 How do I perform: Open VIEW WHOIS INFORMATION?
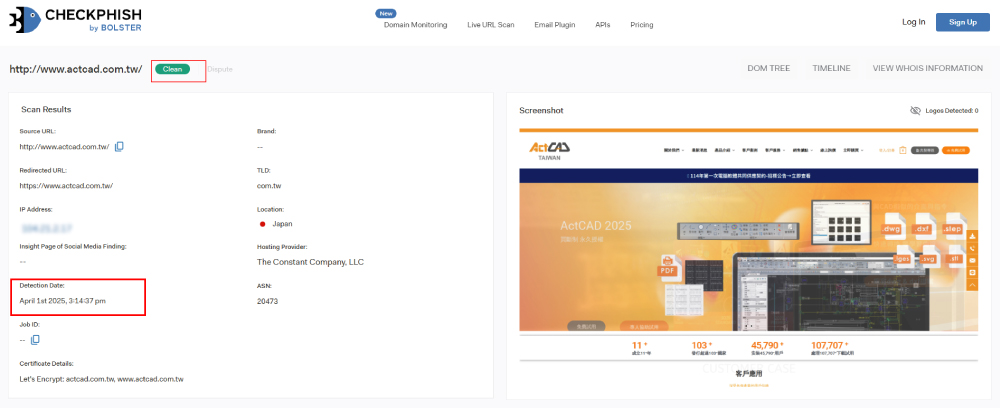(927, 68)
